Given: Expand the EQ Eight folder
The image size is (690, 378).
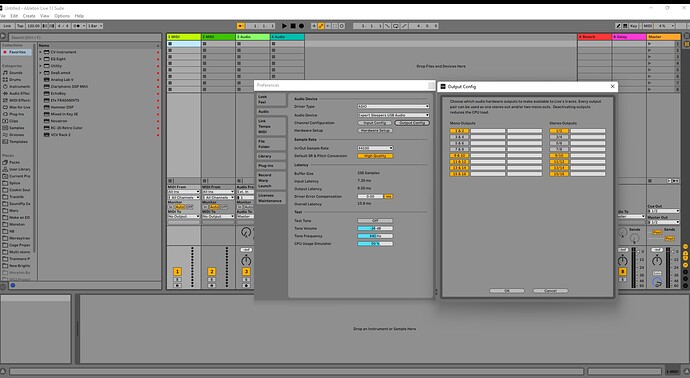Looking at the screenshot, I should point(40,59).
